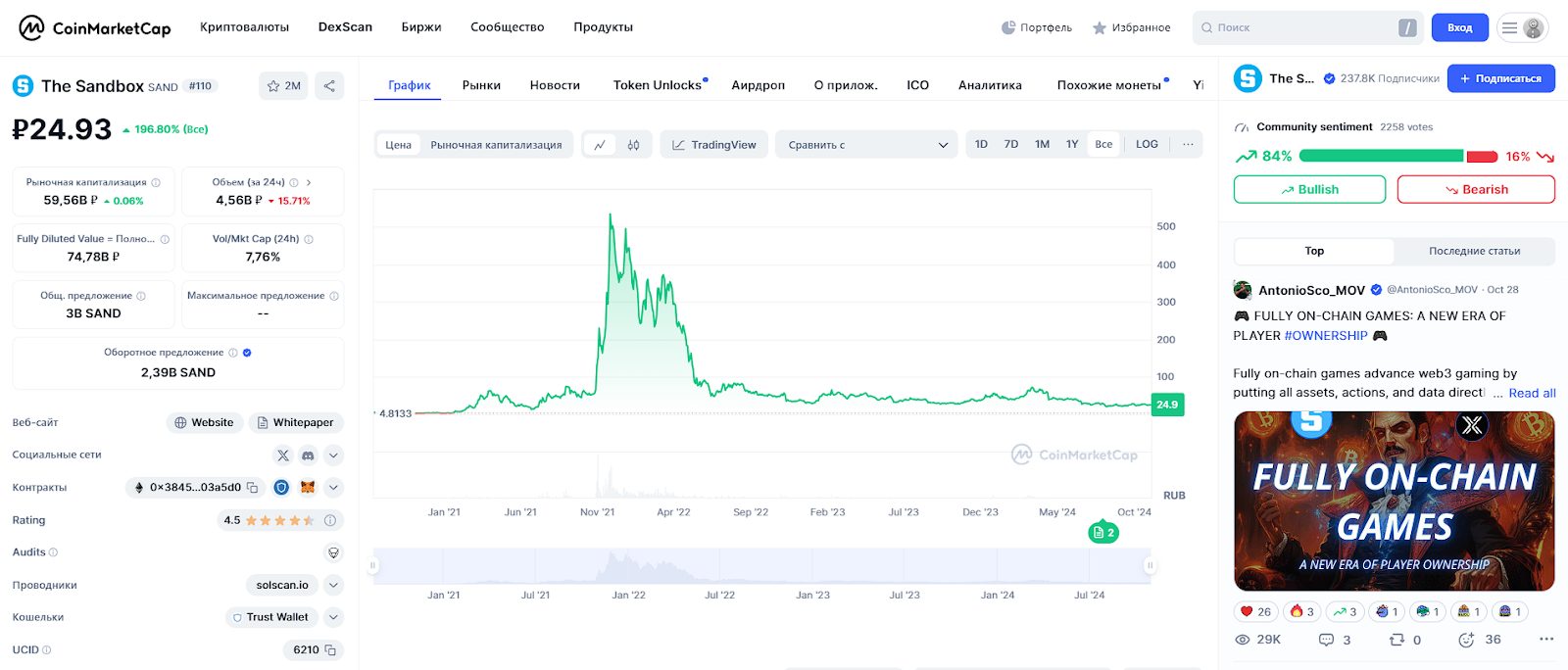Click the audits badge icon
Screen dimensions: 1568x670
coord(333,552)
